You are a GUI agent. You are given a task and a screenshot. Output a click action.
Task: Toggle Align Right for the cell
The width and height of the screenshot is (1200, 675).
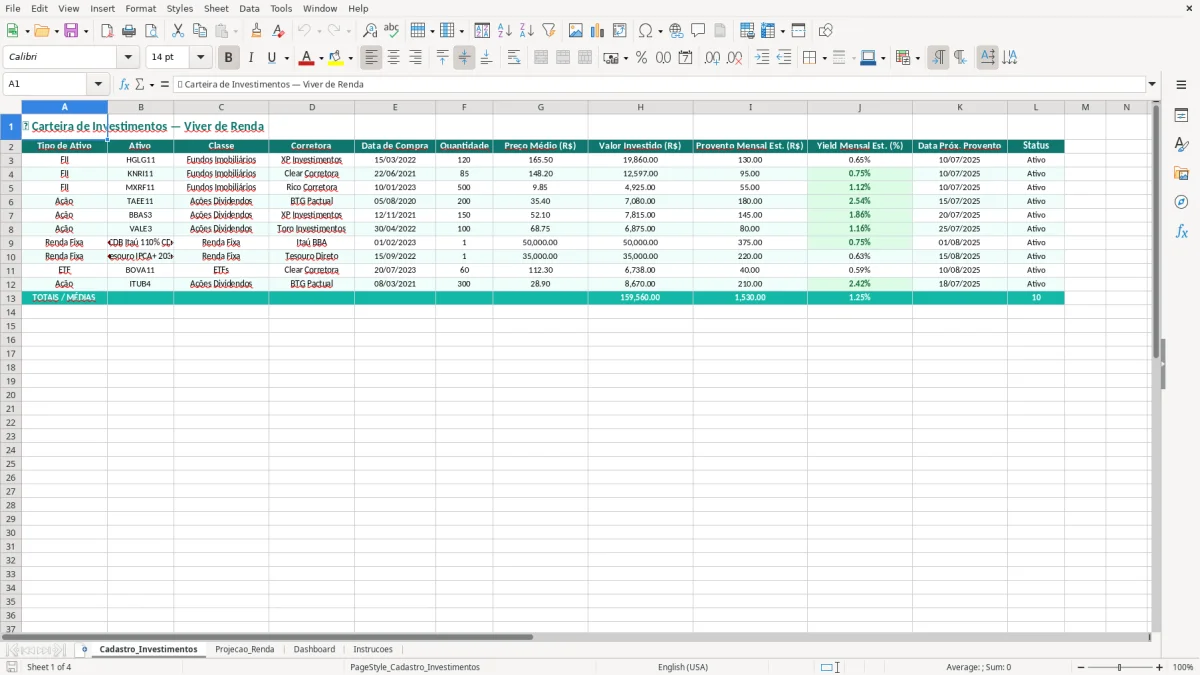pos(416,58)
